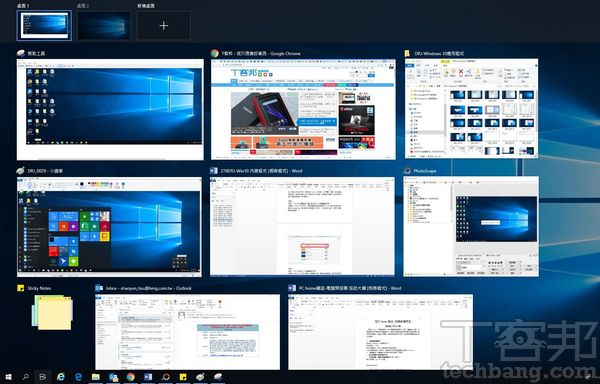Viewport: 600px width, 384px height.
Task: Toggle the Task View taskbar button
Action: 43,377
